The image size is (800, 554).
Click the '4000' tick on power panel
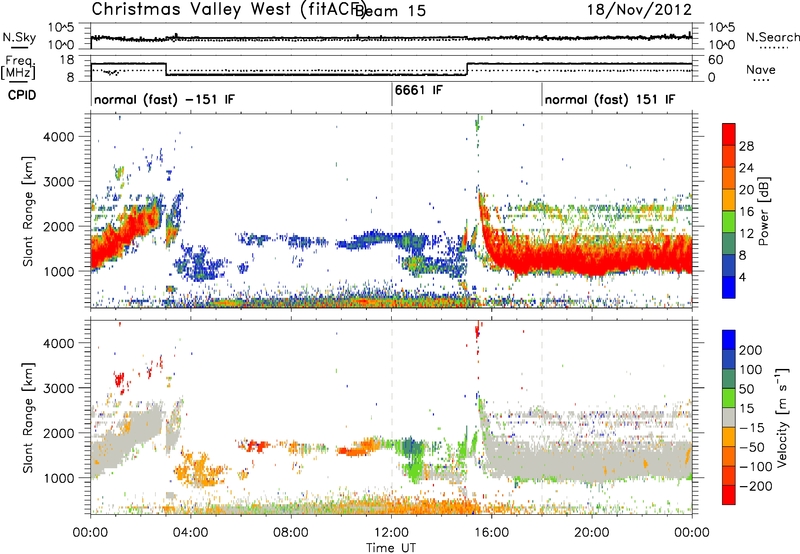tap(59, 137)
